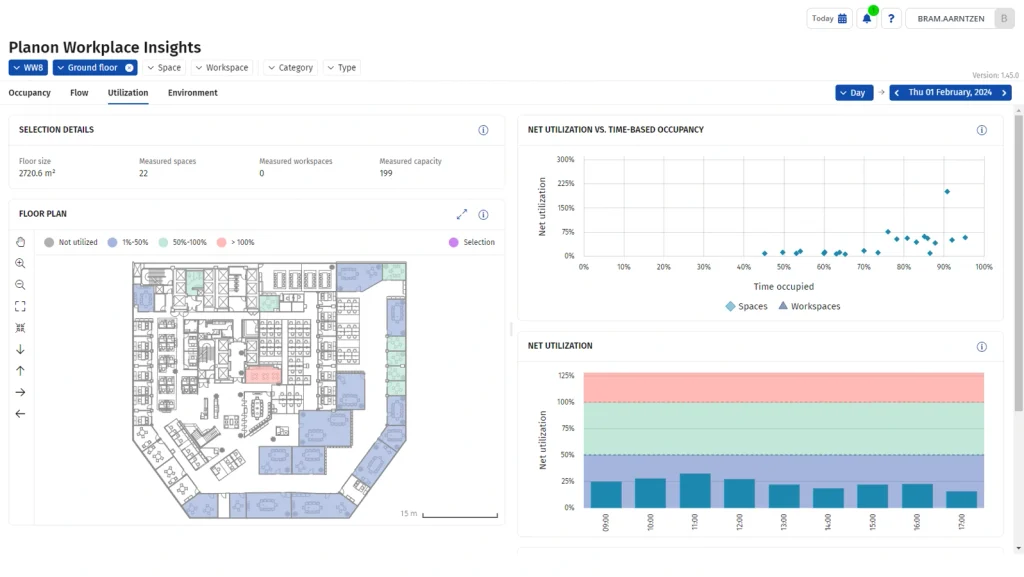Open the help question mark
1024x577 pixels.
pos(891,18)
